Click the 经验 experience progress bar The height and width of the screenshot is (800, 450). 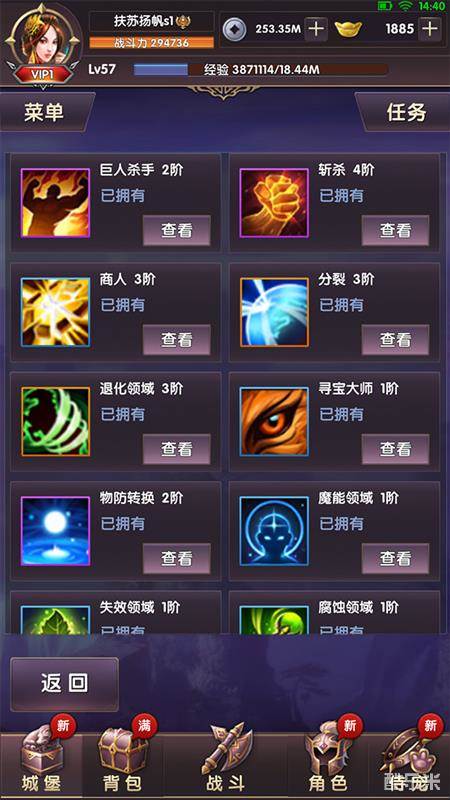point(261,70)
